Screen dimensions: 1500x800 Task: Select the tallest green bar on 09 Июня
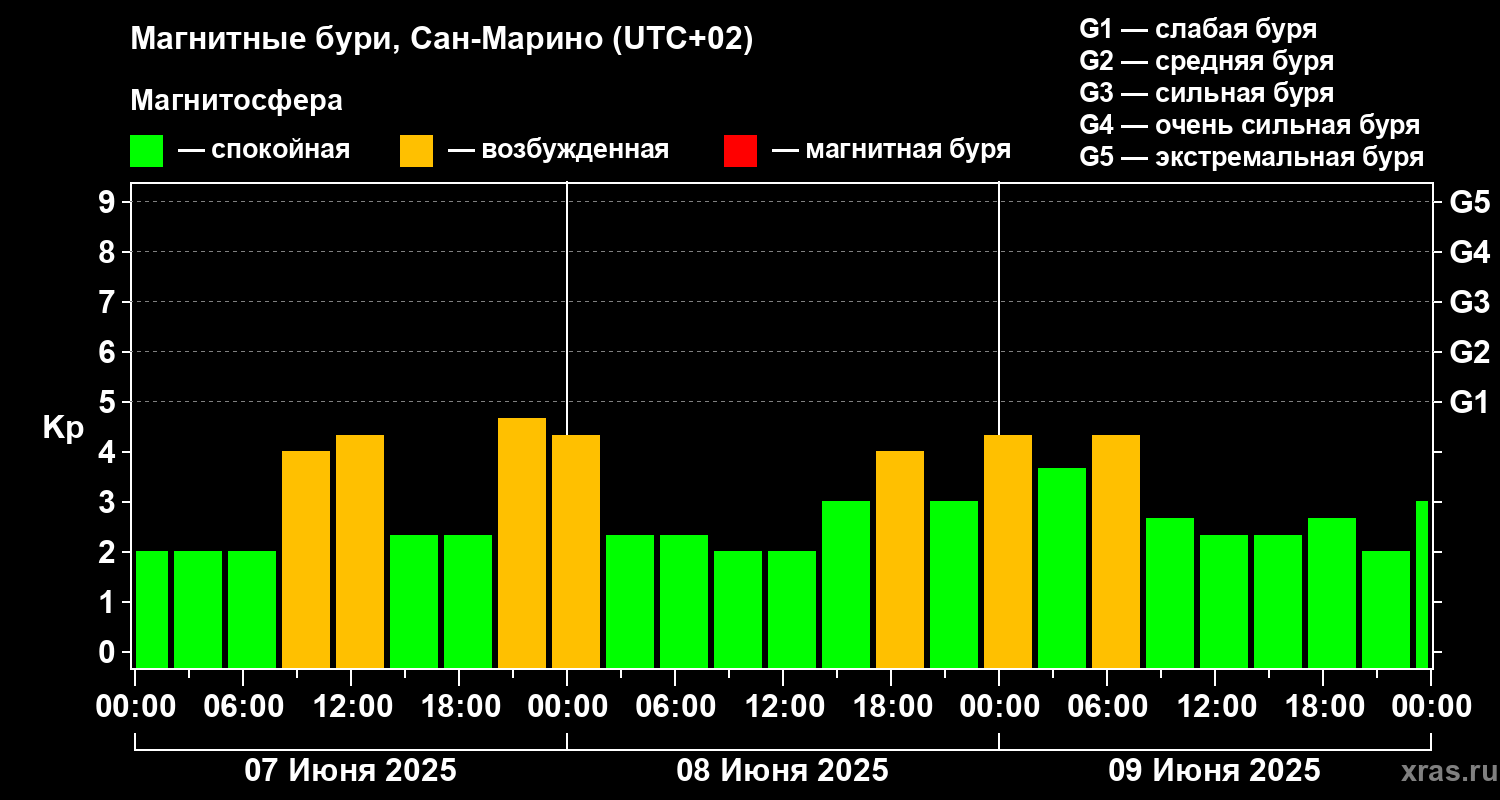(x=1062, y=568)
